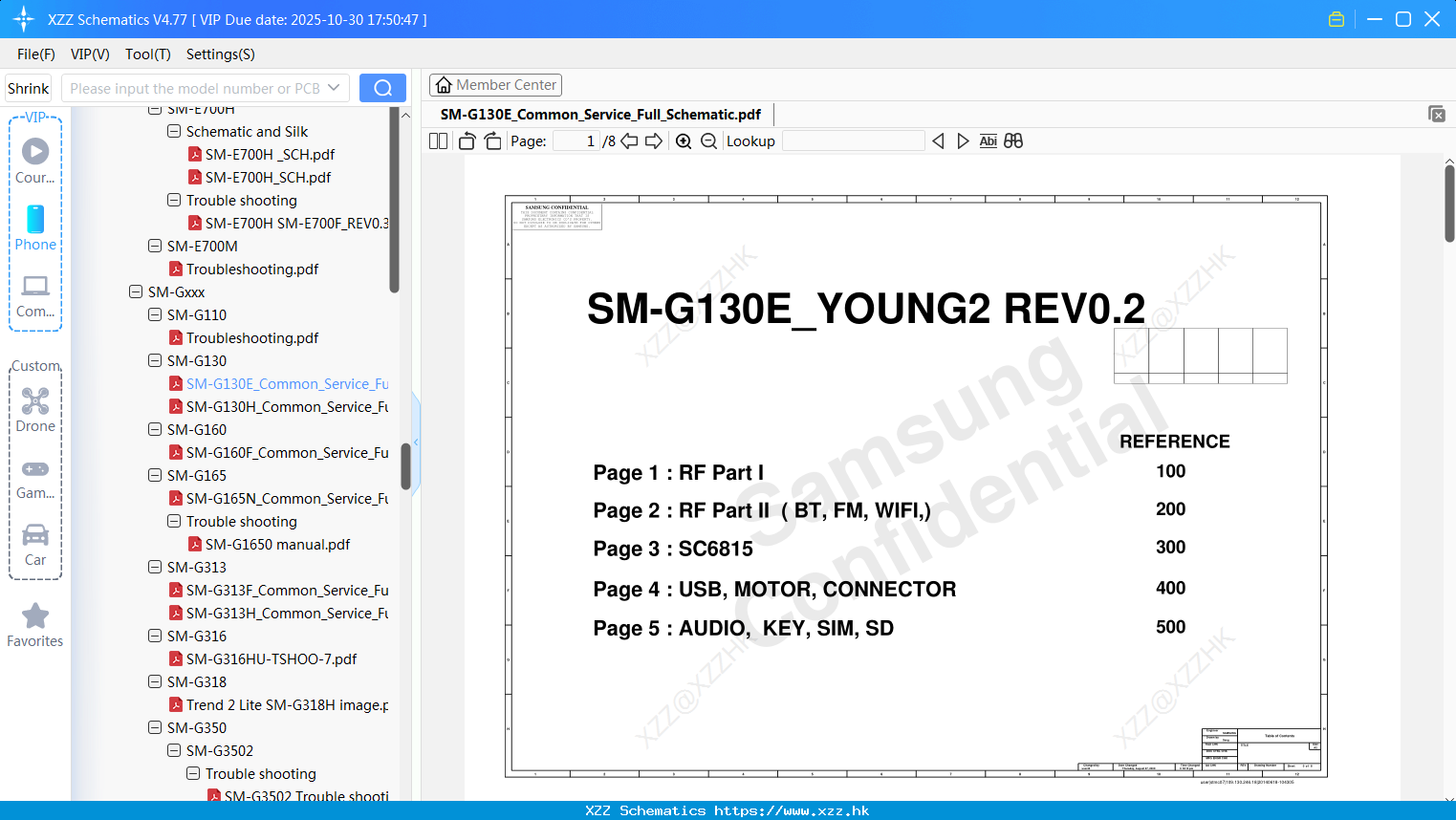
Task: Toggle the Abi match-case icon
Action: [989, 140]
